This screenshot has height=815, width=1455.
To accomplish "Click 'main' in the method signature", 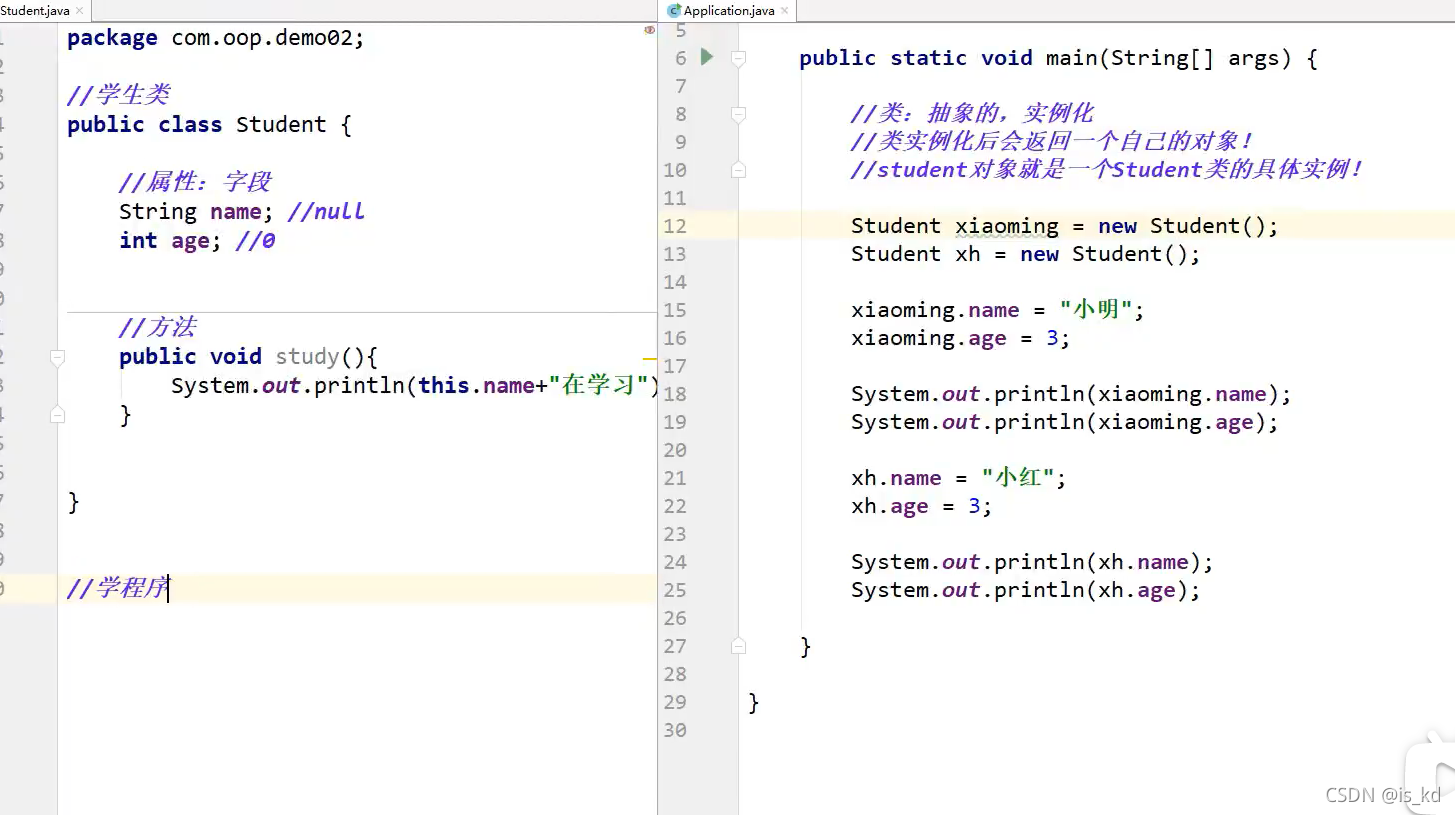I will pos(1071,58).
